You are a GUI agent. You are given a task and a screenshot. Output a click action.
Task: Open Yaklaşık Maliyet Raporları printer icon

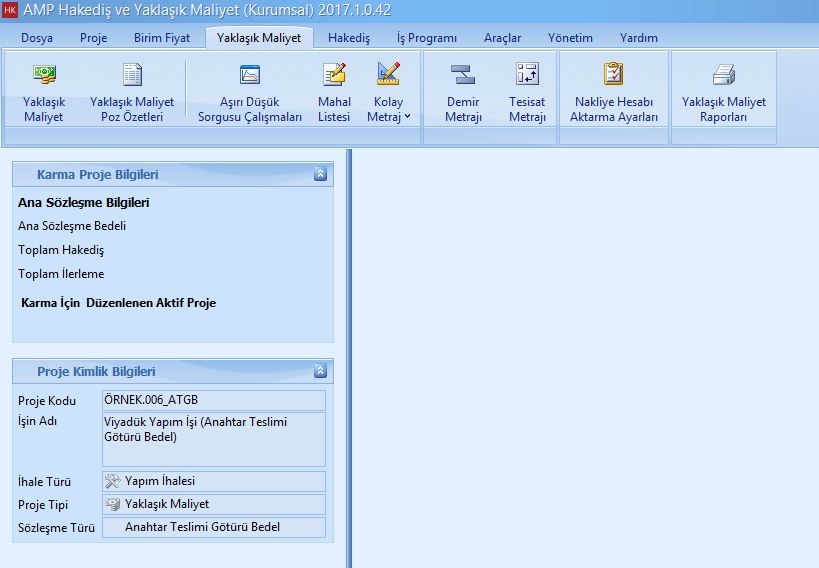click(x=723, y=91)
